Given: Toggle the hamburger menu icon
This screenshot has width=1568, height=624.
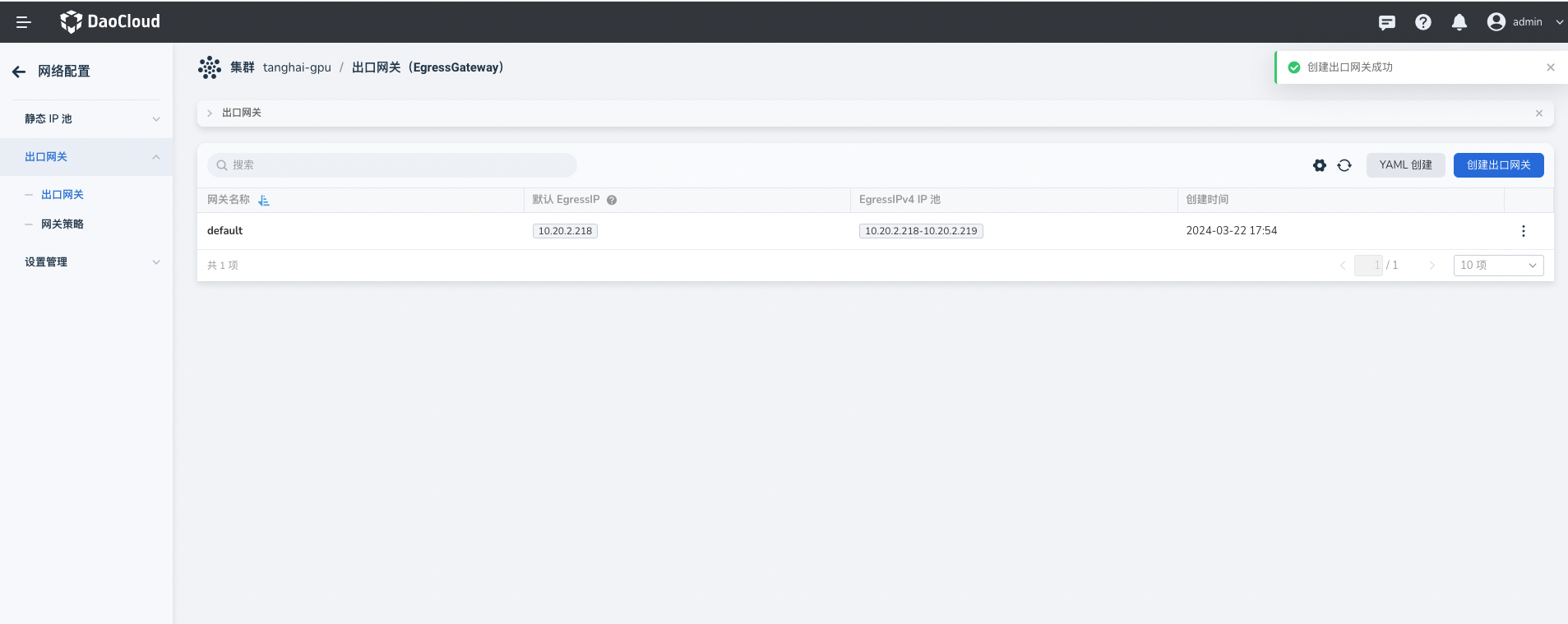Looking at the screenshot, I should [x=23, y=22].
